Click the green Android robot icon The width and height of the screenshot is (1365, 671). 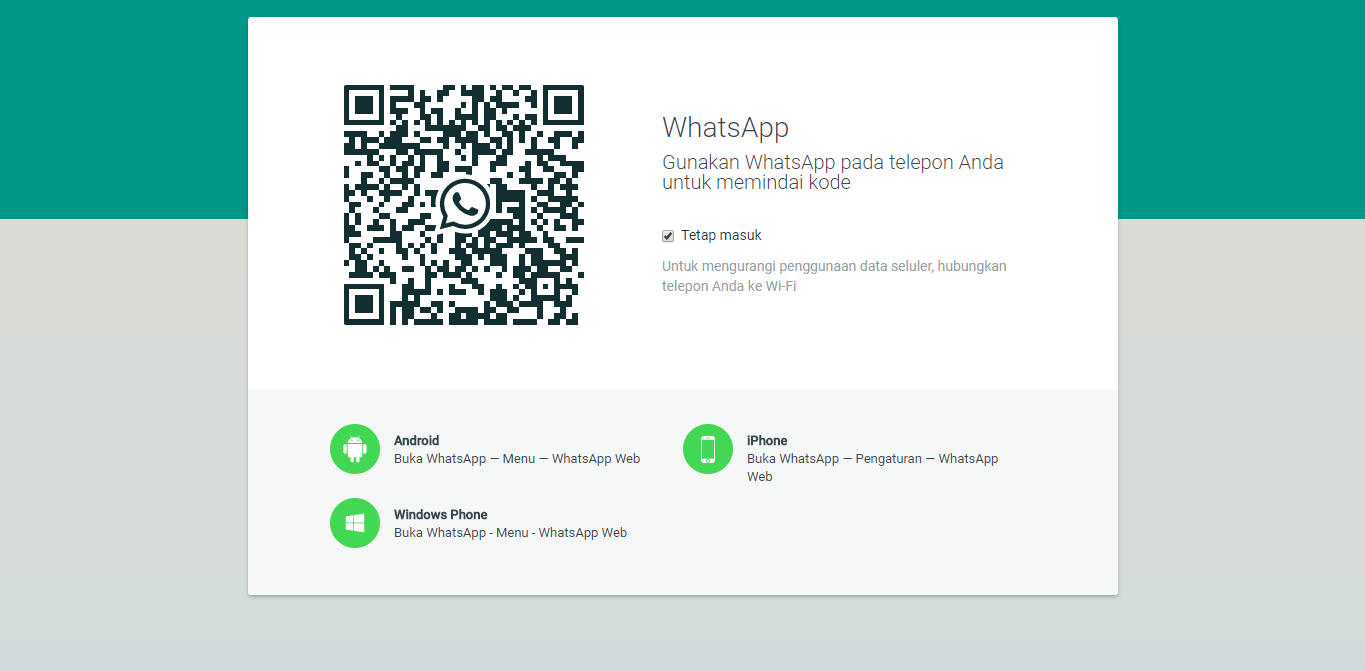tap(355, 449)
